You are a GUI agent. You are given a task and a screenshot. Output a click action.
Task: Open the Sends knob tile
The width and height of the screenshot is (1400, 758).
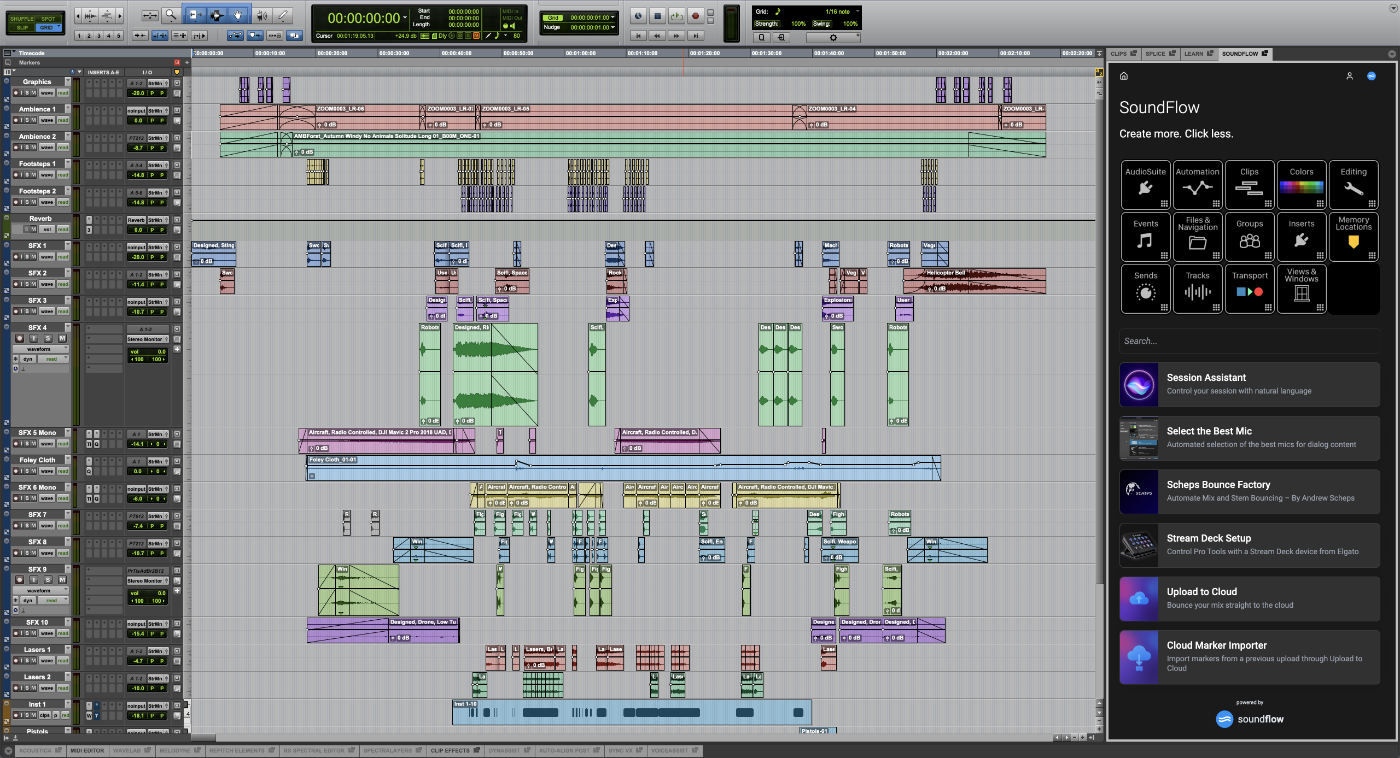coord(1146,289)
